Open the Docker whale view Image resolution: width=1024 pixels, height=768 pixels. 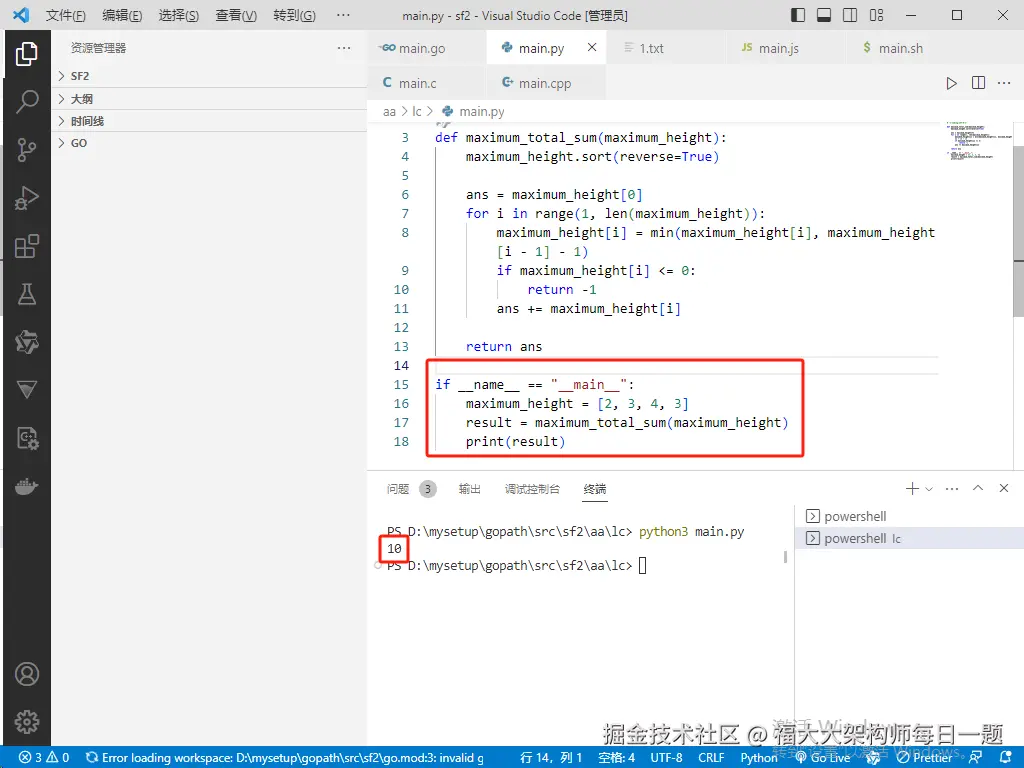pos(26,487)
